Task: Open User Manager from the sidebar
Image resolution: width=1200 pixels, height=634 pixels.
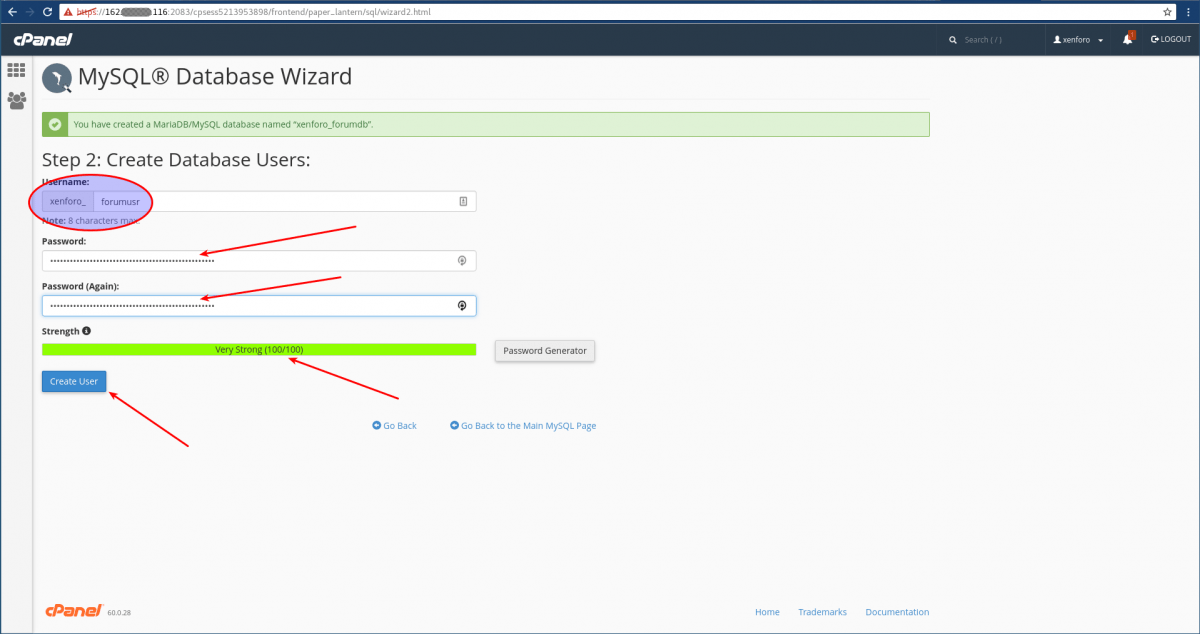Action: 16,98
